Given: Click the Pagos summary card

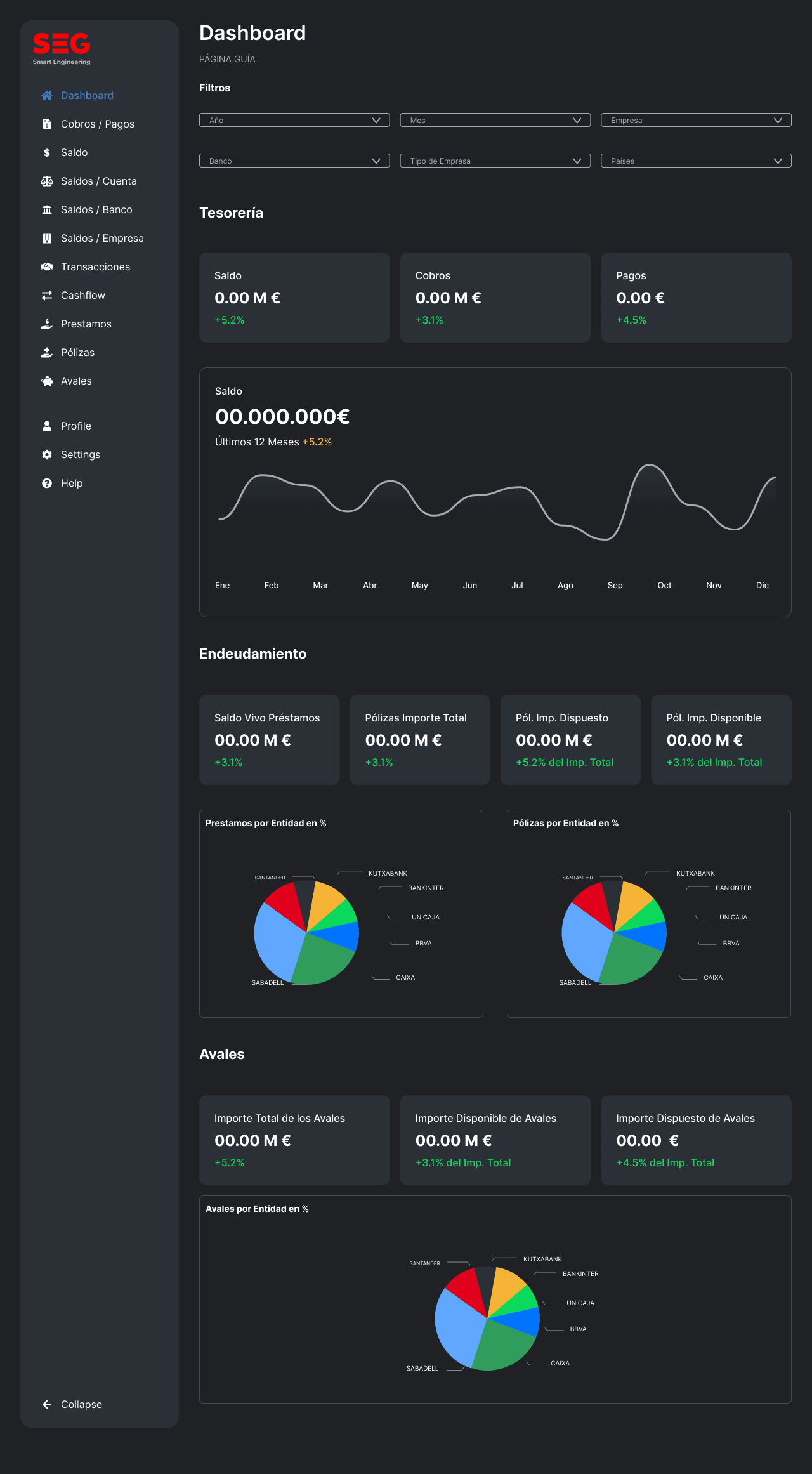Looking at the screenshot, I should [696, 298].
